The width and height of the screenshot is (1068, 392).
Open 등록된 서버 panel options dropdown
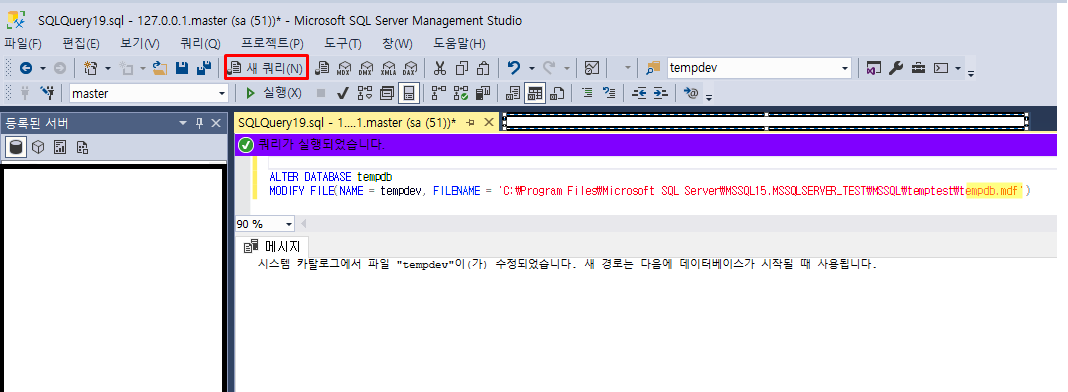(x=183, y=123)
